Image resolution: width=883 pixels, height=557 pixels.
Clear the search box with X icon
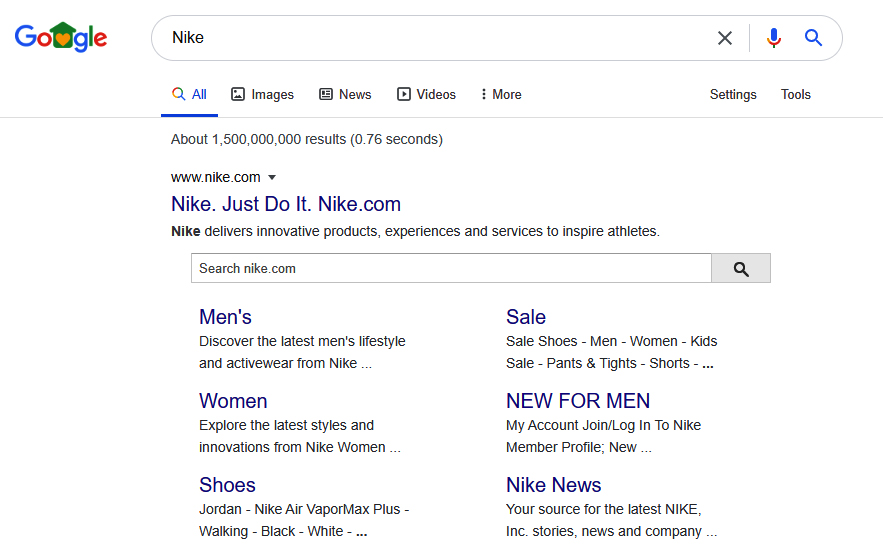[x=725, y=38]
